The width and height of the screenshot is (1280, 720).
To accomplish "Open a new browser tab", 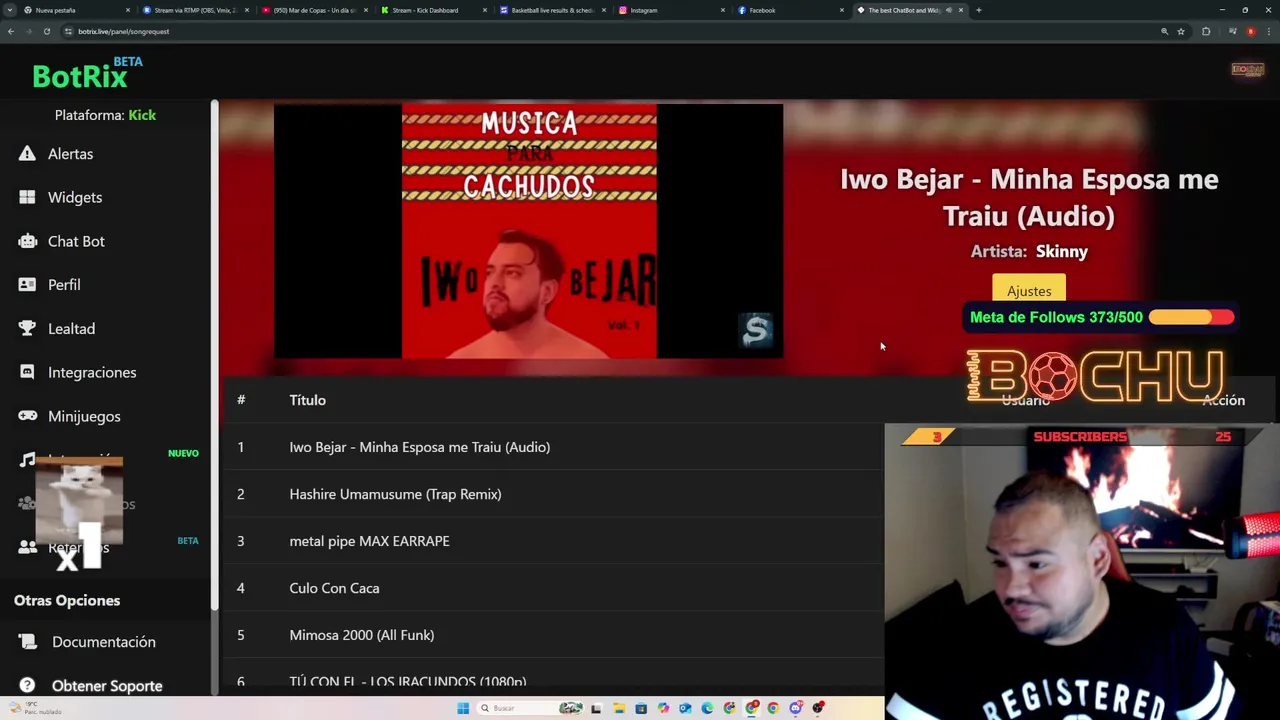I will [979, 10].
